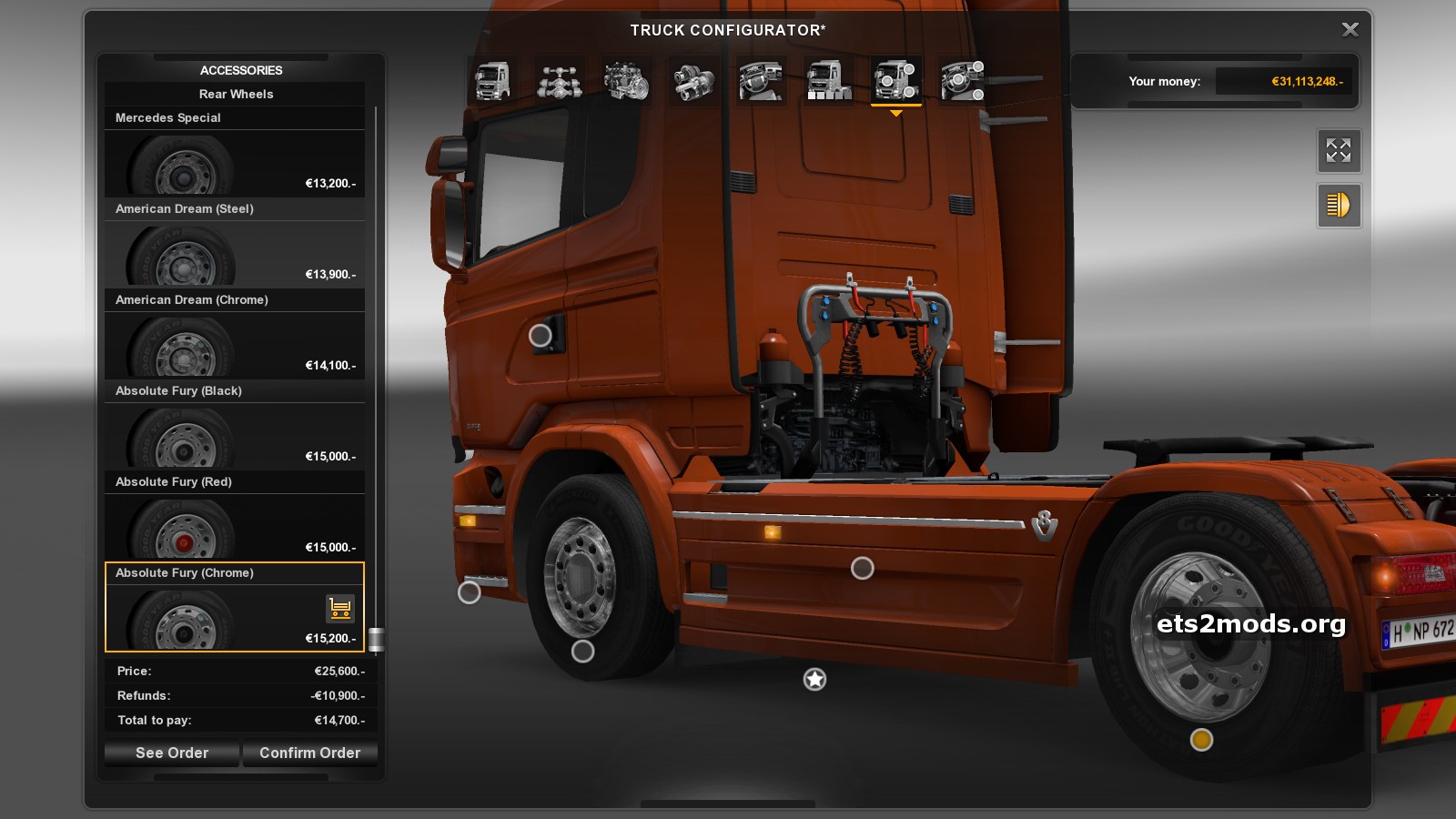Select the cabin door accessory node
This screenshot has height=819, width=1456.
coord(541,336)
